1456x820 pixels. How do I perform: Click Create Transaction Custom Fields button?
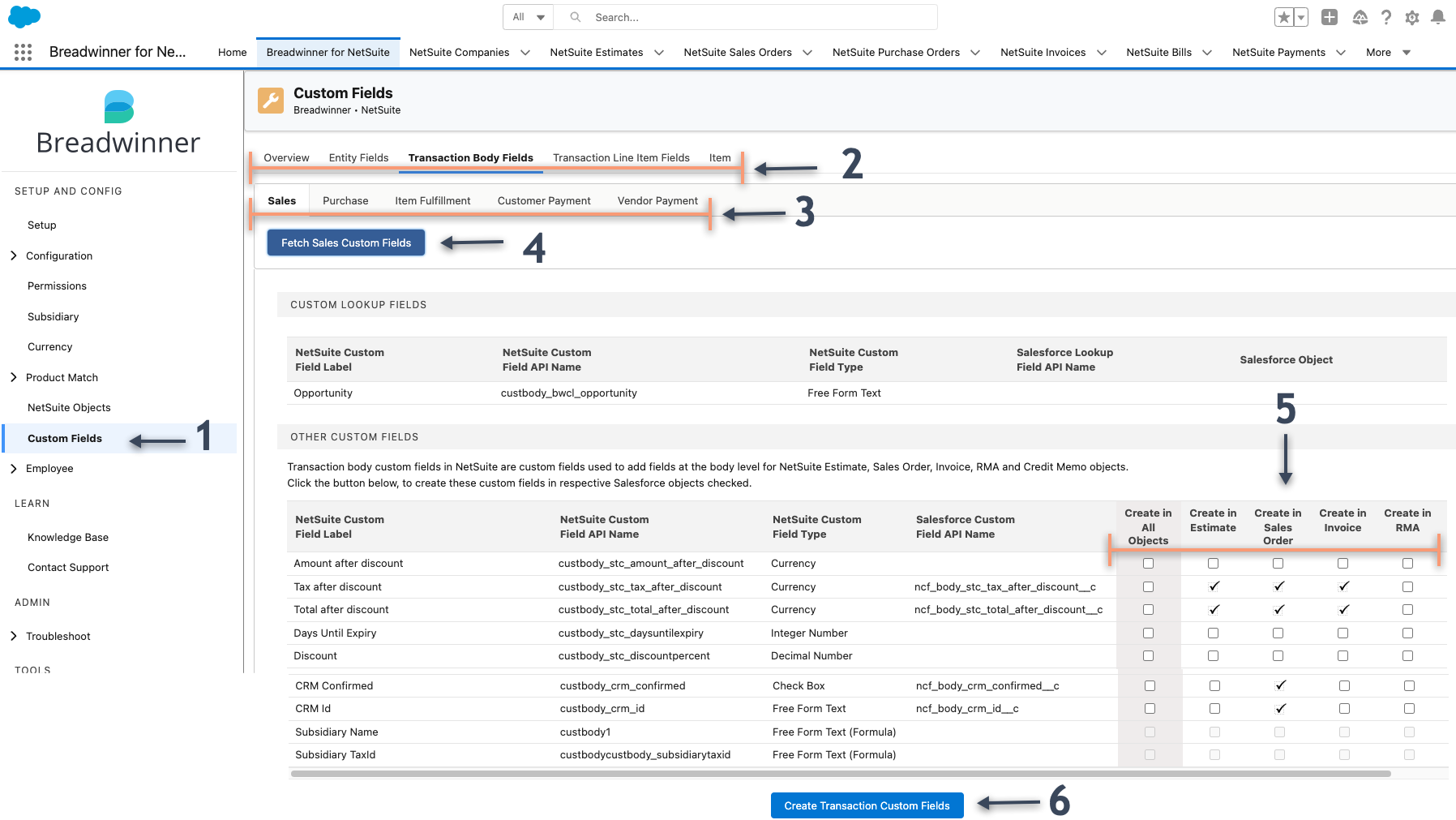(867, 805)
